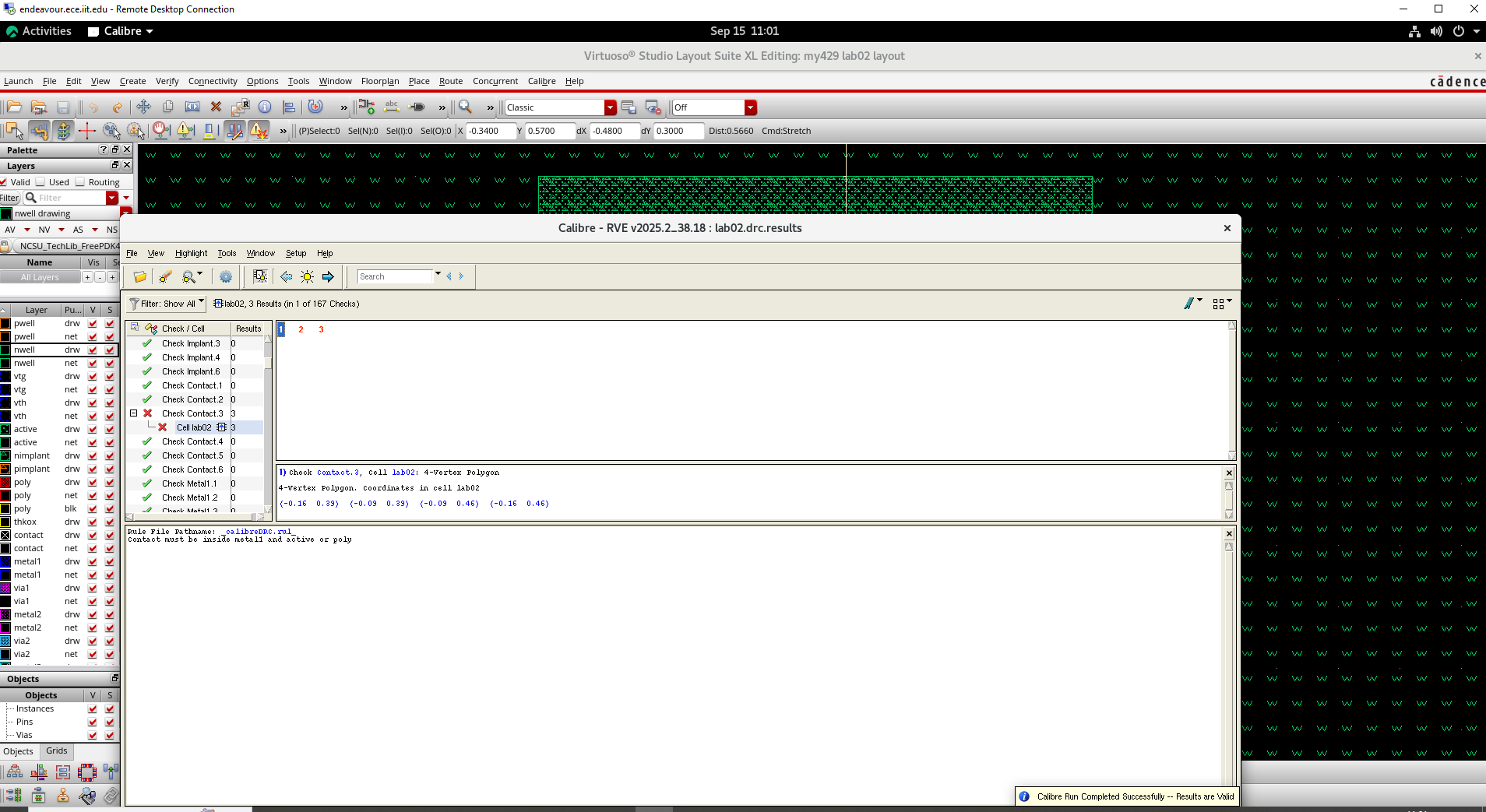Expand the NV dropdown arrow
Image resolution: width=1486 pixels, height=812 pixels.
coord(62,230)
